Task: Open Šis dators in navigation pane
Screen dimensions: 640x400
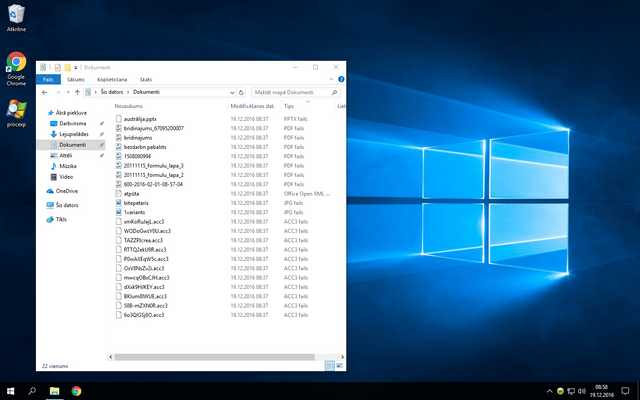Action: (x=67, y=205)
